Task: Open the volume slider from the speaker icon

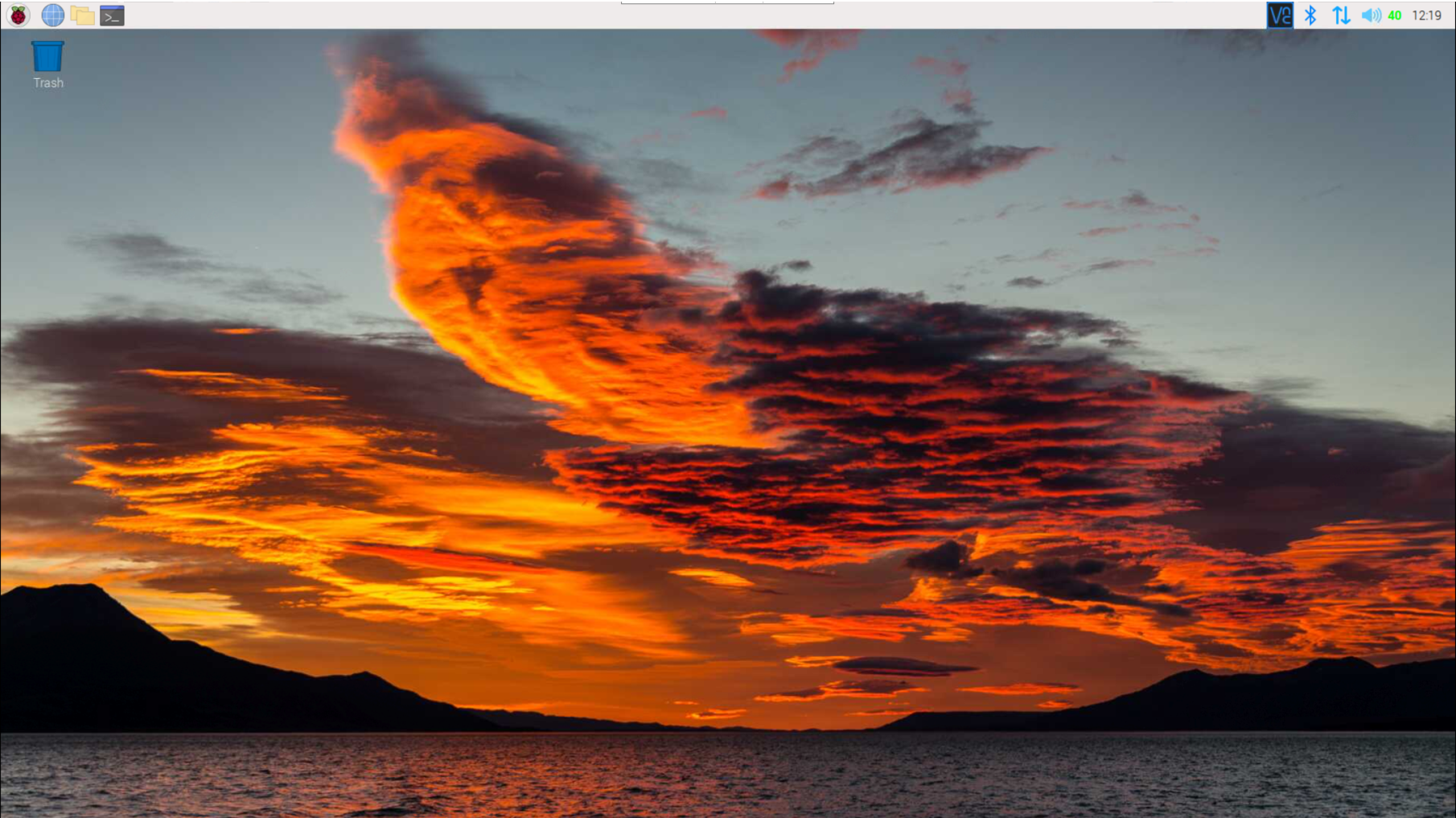Action: [1371, 15]
